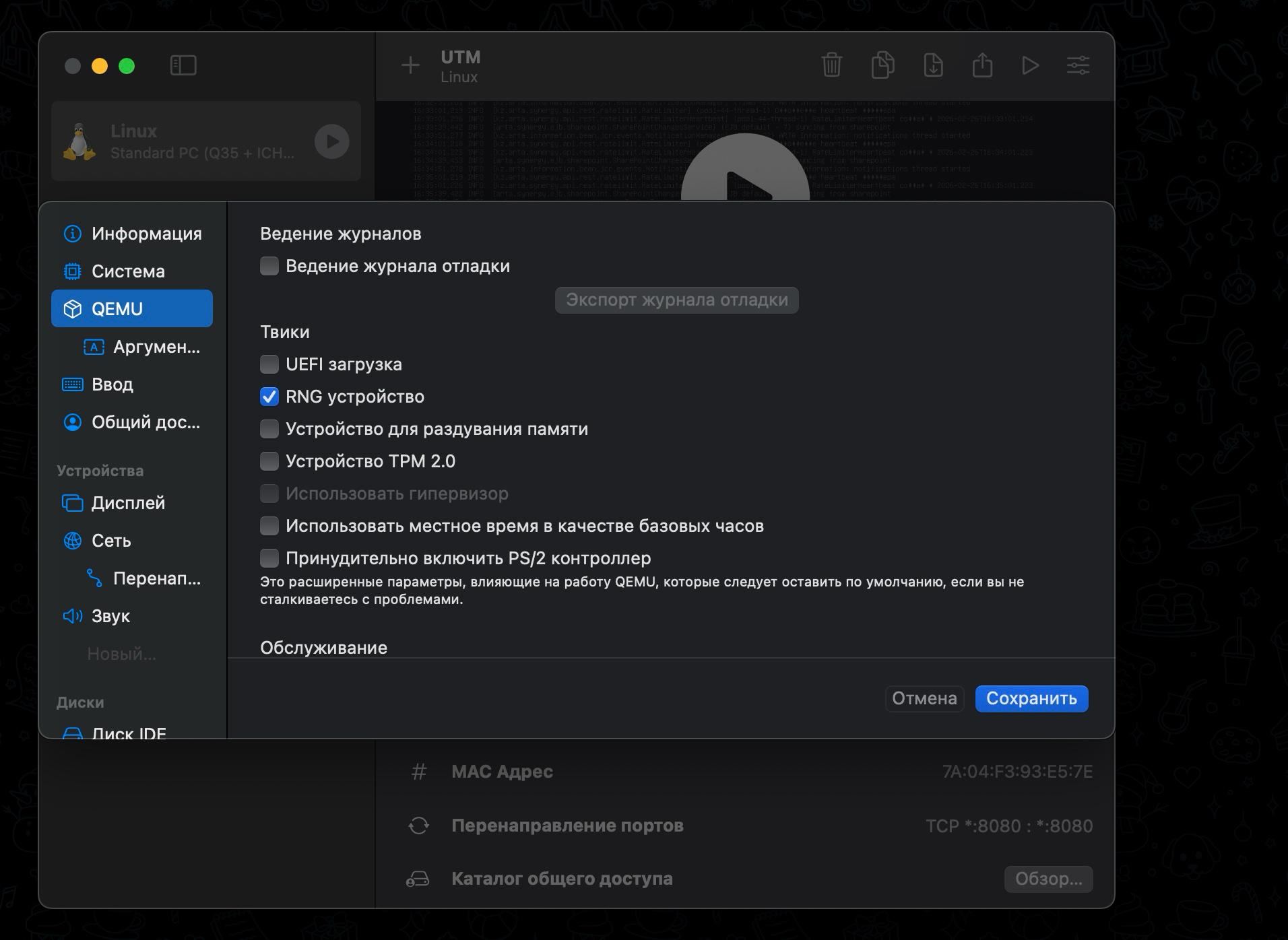Open the Звук sound settings
1288x940 pixels.
[110, 616]
